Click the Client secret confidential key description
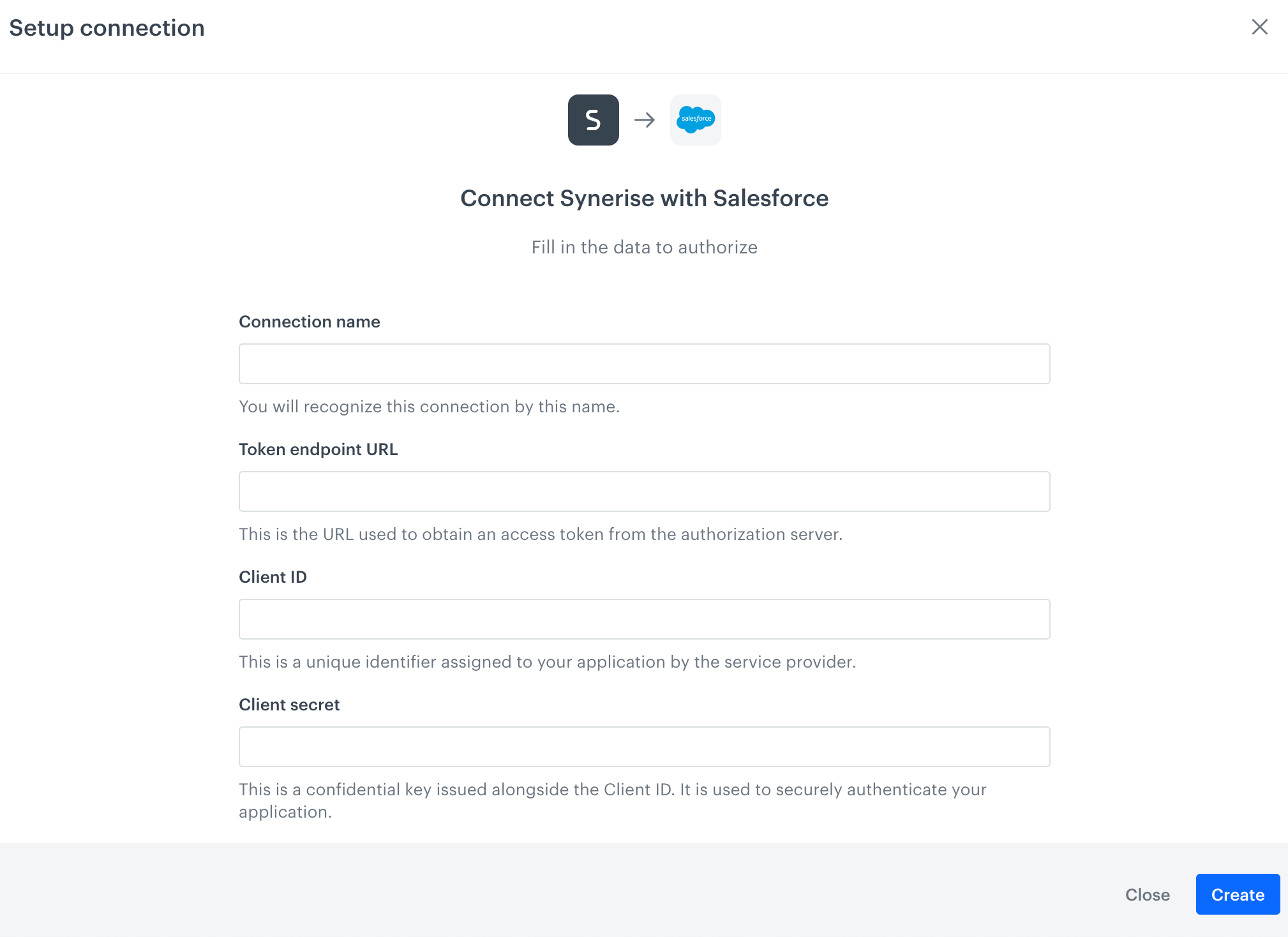 coord(613,800)
